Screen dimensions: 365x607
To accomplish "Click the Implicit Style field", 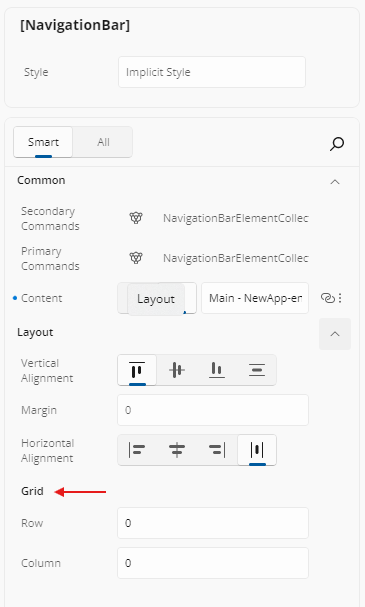I will tap(212, 72).
